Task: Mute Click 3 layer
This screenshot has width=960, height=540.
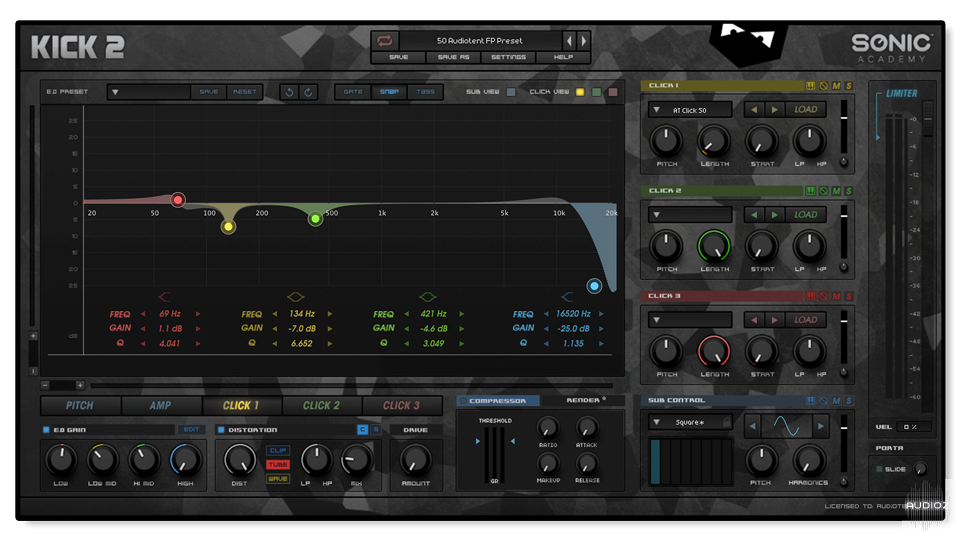Action: (836, 296)
